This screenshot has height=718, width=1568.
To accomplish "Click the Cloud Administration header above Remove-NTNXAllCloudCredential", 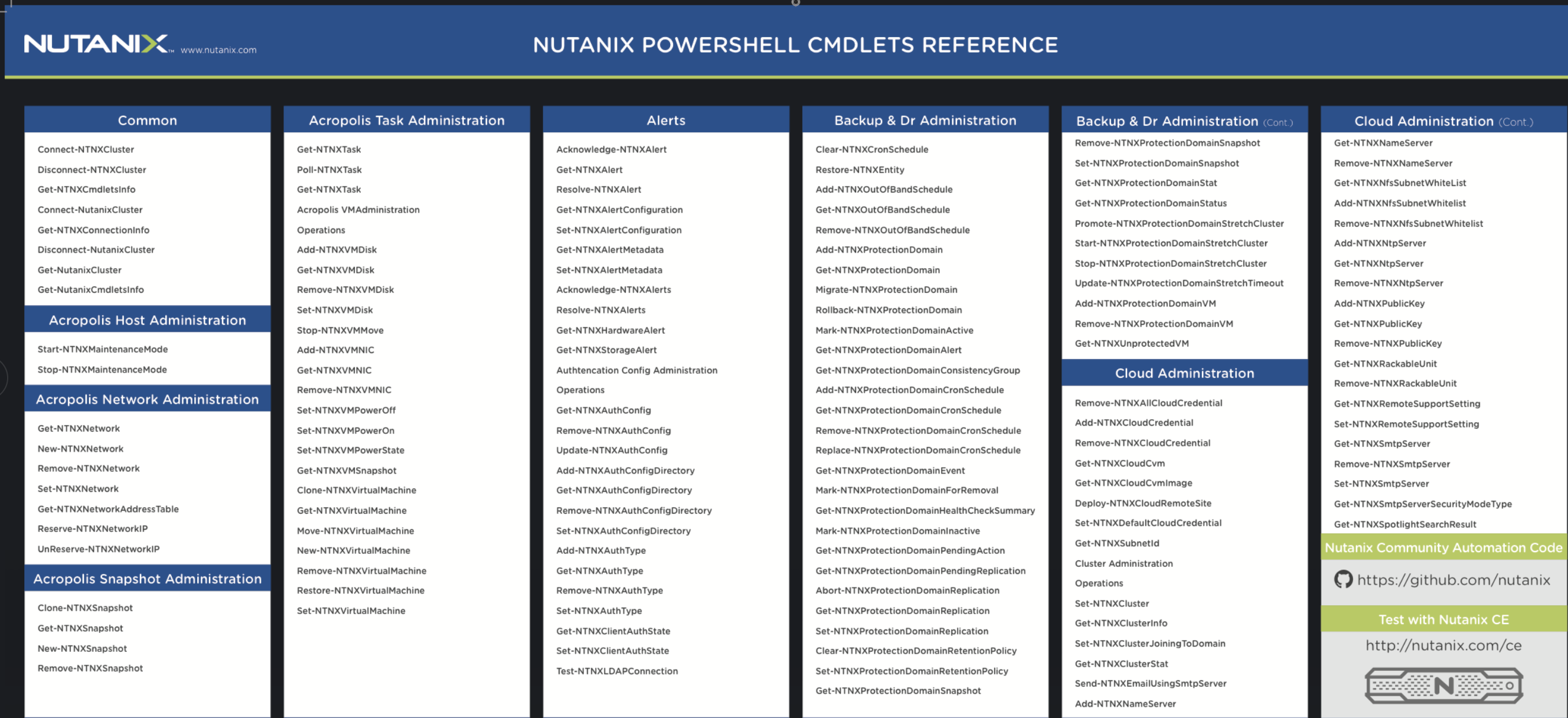I will [1184, 373].
